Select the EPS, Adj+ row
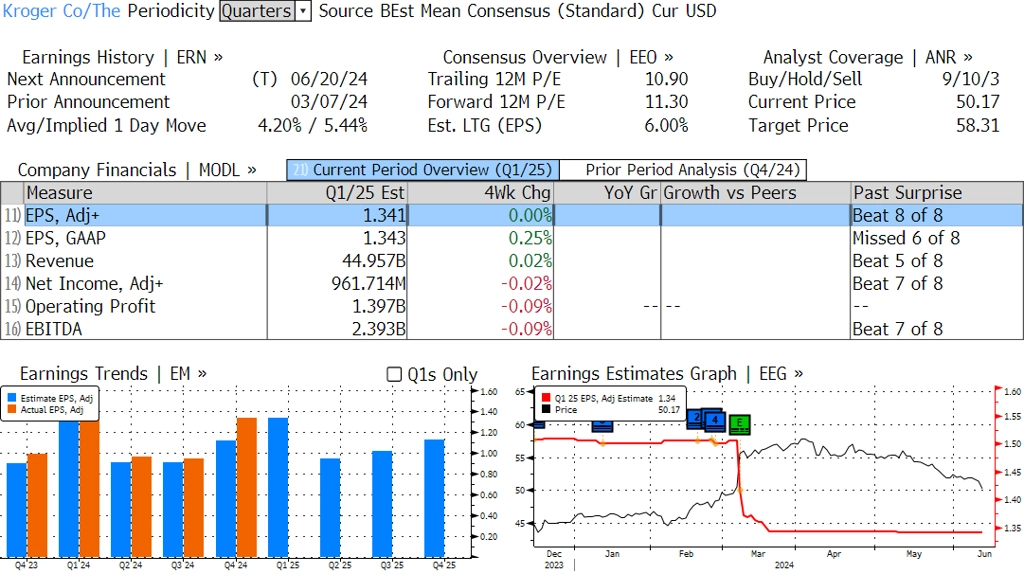Image resolution: width=1024 pixels, height=574 pixels. [512, 215]
